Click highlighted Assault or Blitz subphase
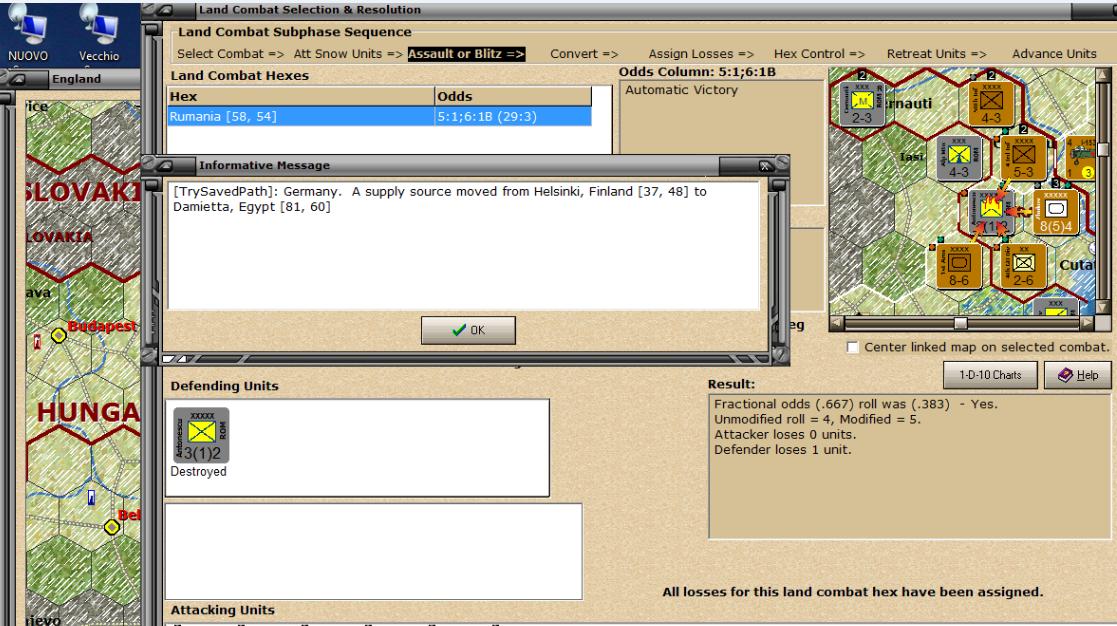The width and height of the screenshot is (1117, 626). point(466,53)
